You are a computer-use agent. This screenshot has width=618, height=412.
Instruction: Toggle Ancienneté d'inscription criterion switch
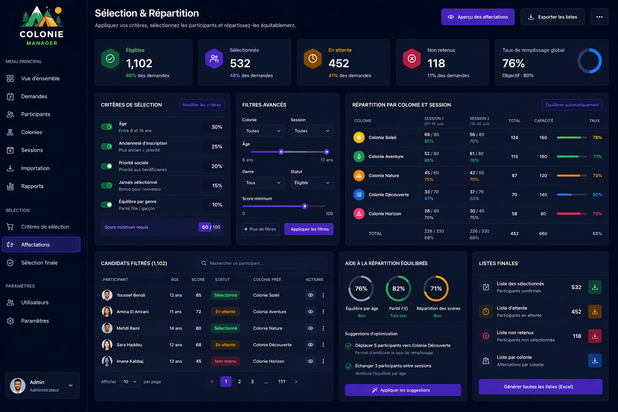[106, 146]
